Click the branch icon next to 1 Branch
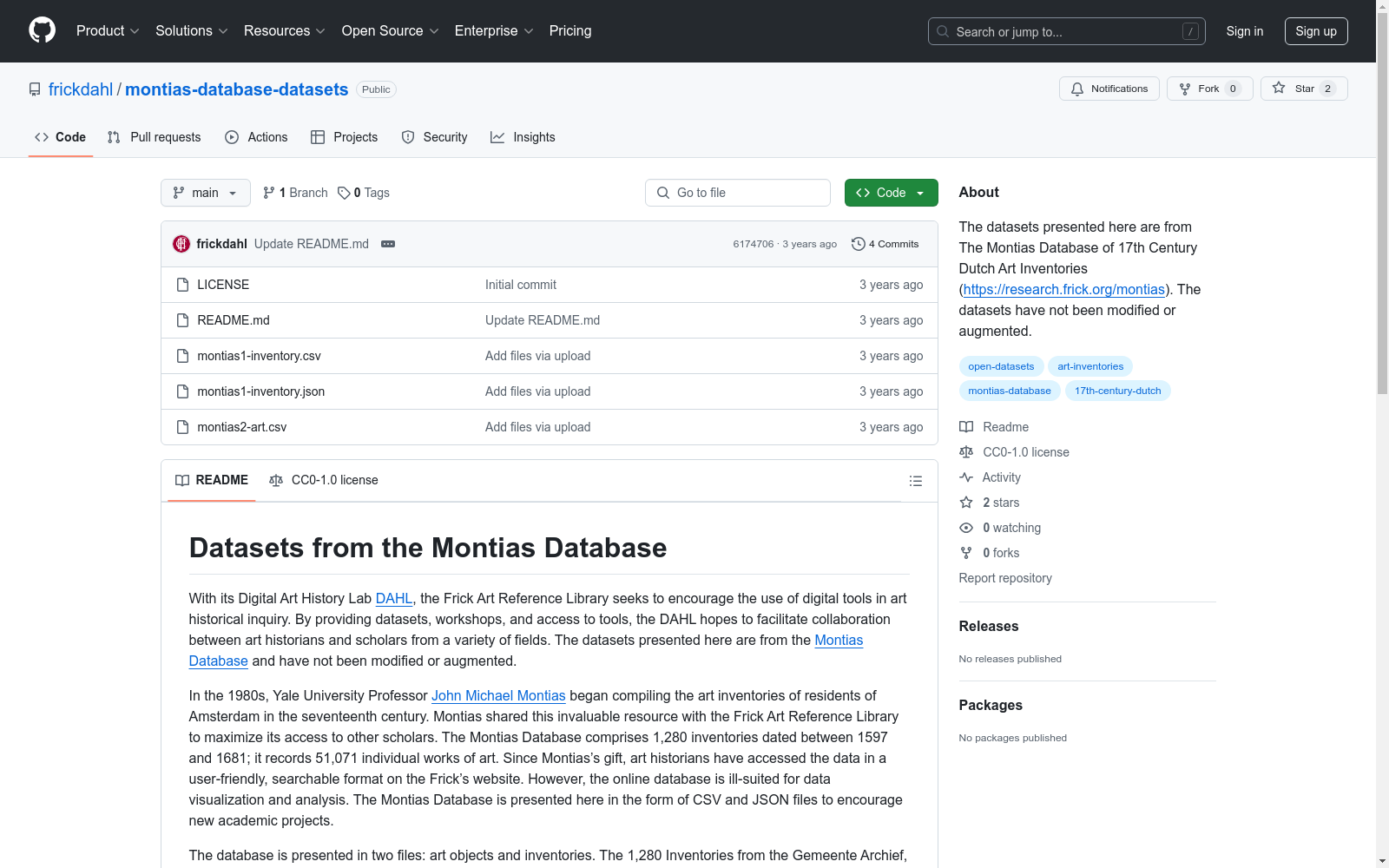 pos(269,193)
